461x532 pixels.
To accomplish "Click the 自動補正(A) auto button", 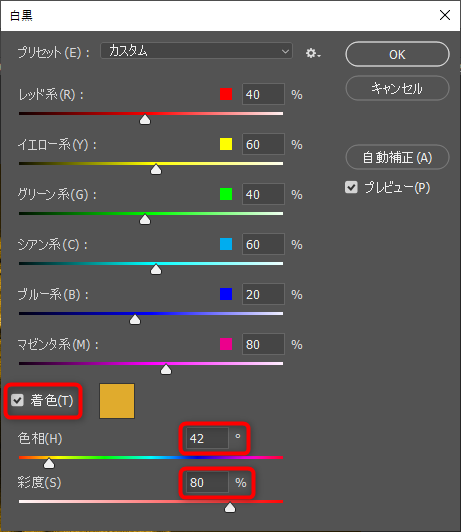I will click(397, 157).
